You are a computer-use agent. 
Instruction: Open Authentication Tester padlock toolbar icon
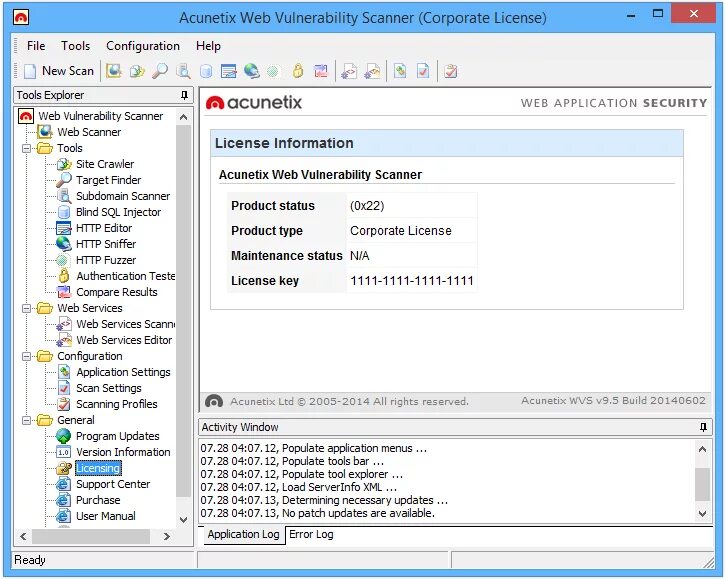coord(298,71)
